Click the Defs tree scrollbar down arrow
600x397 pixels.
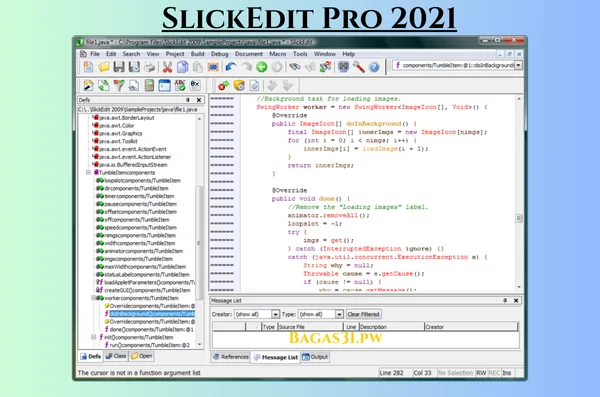pyautogui.click(x=199, y=345)
